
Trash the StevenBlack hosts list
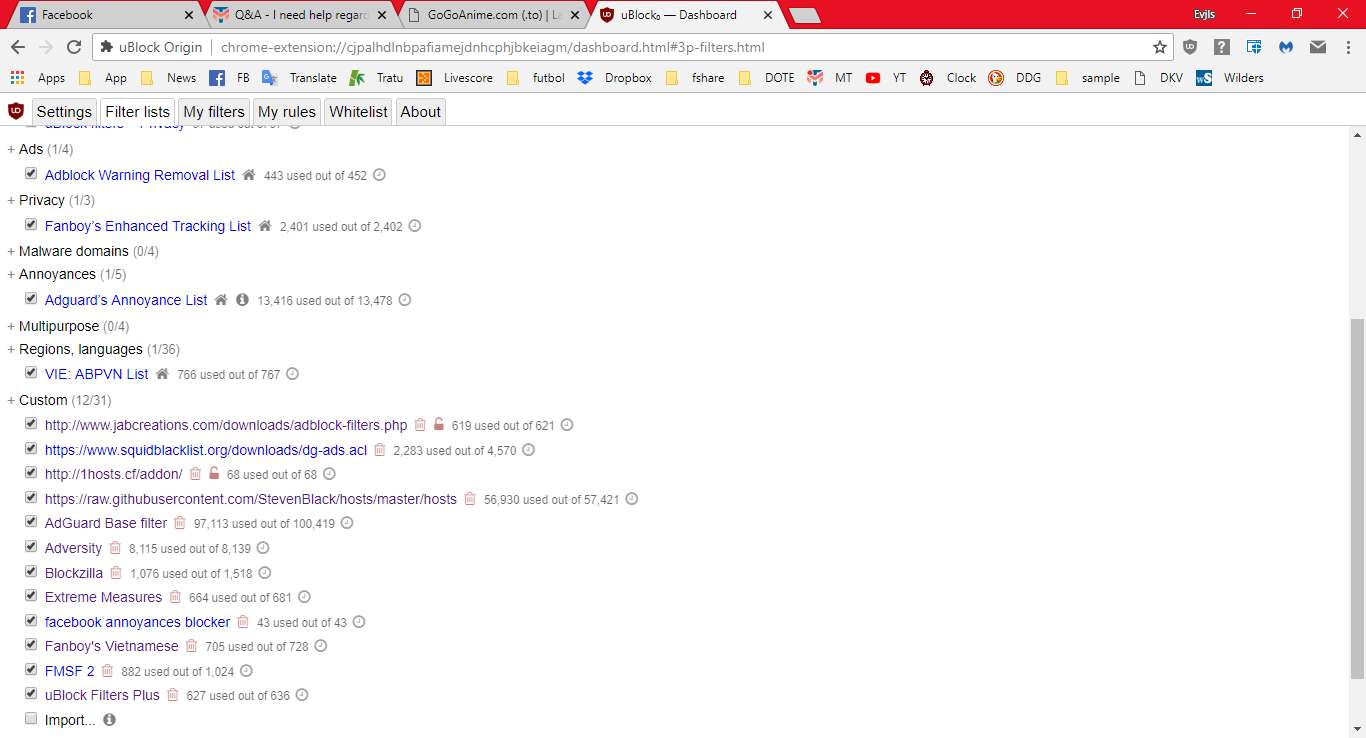point(469,499)
